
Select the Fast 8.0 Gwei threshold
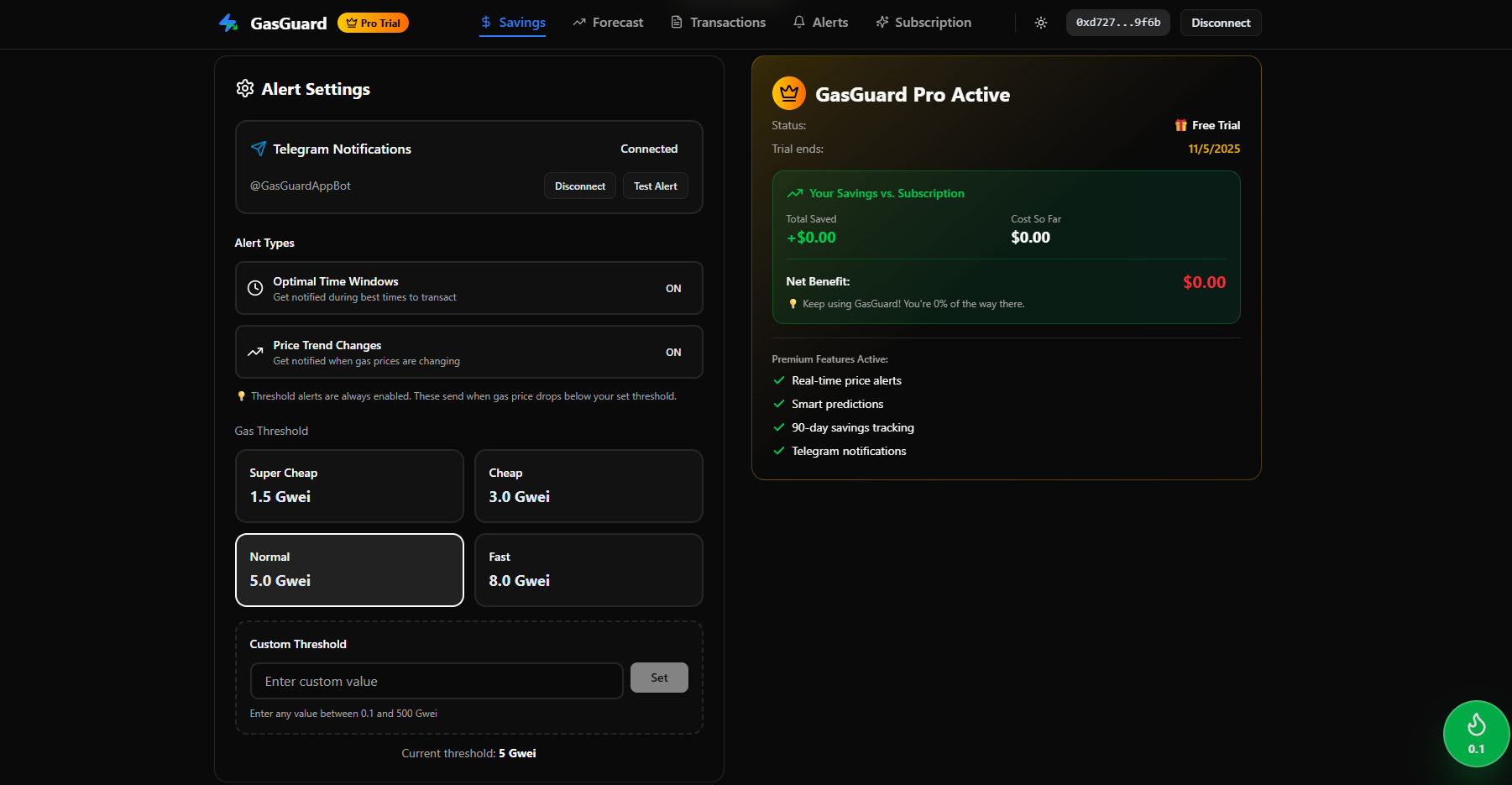(x=589, y=570)
